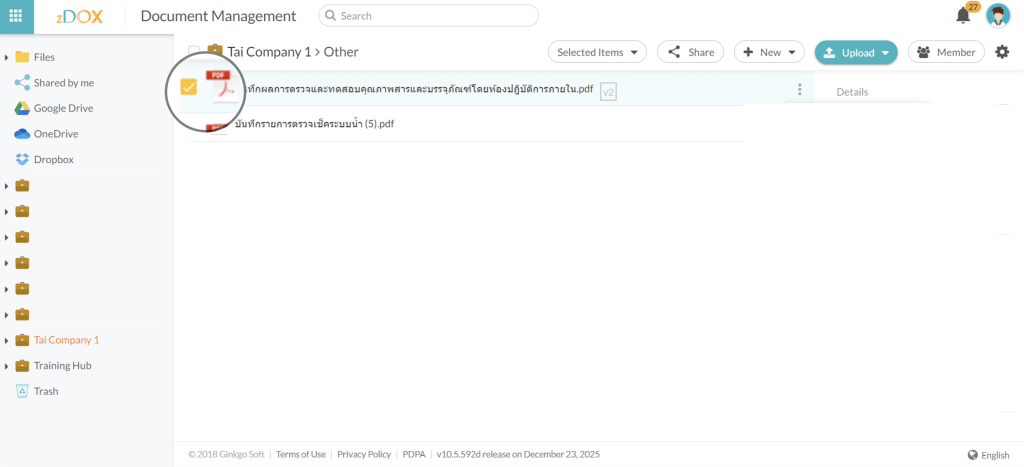
Task: Open the app launcher grid icon
Action: 16,16
